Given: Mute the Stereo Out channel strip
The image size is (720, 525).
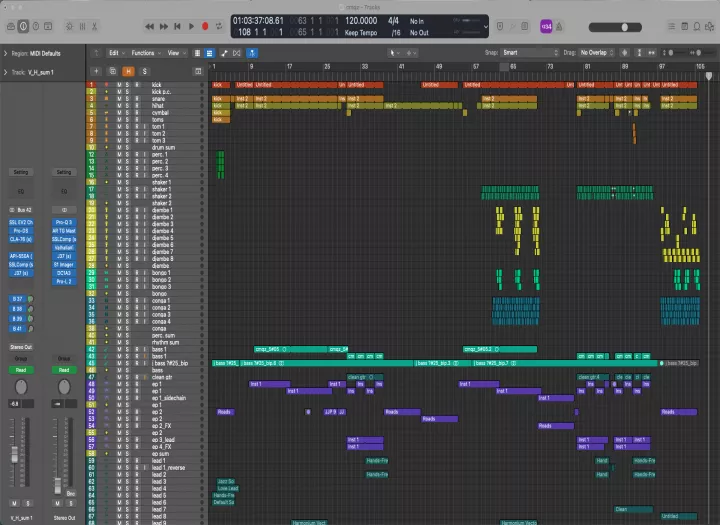Looking at the screenshot, I should (57, 503).
